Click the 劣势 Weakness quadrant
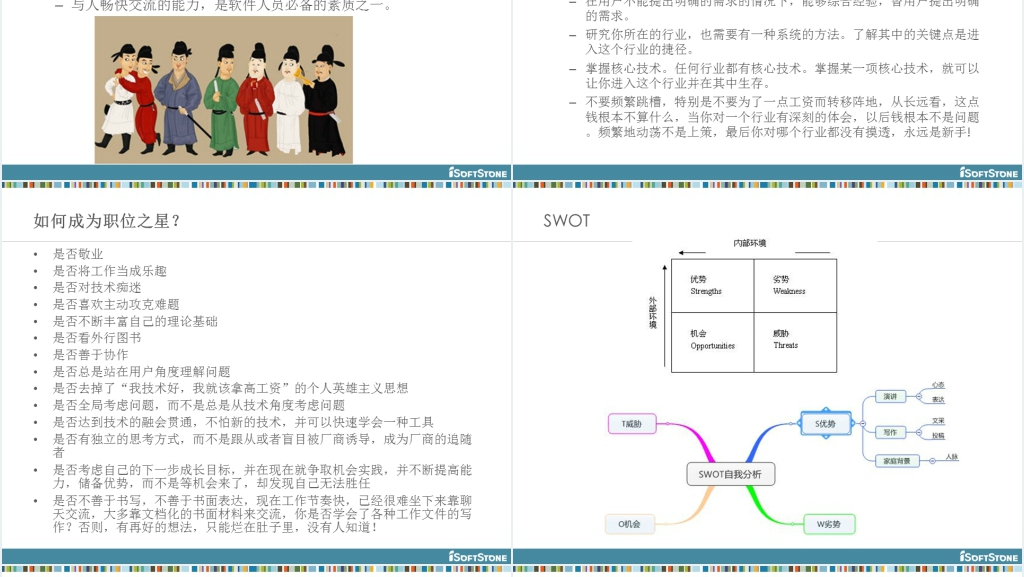Screen dimensions: 1024x577 point(795,285)
